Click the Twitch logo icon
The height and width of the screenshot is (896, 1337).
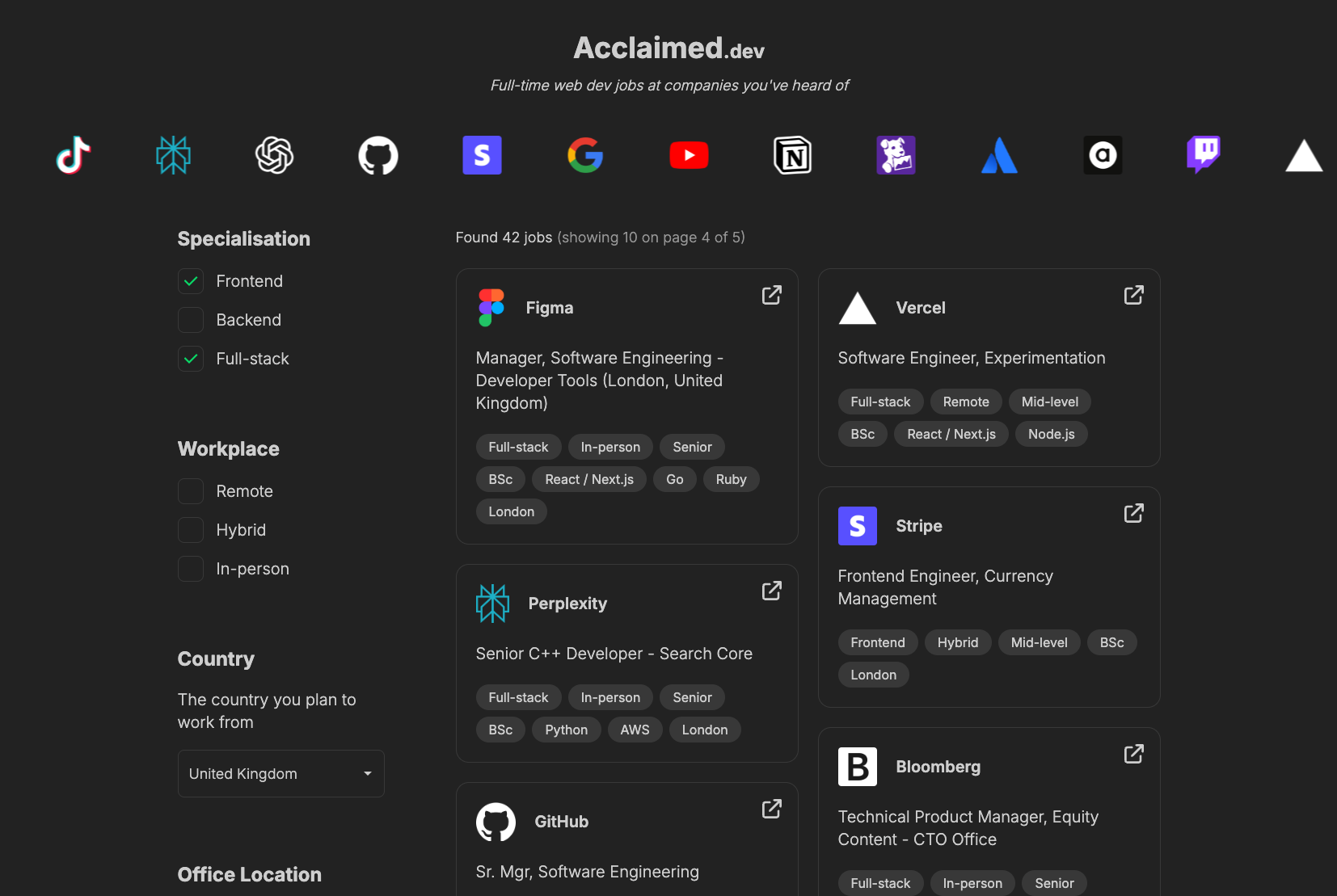pos(1203,155)
